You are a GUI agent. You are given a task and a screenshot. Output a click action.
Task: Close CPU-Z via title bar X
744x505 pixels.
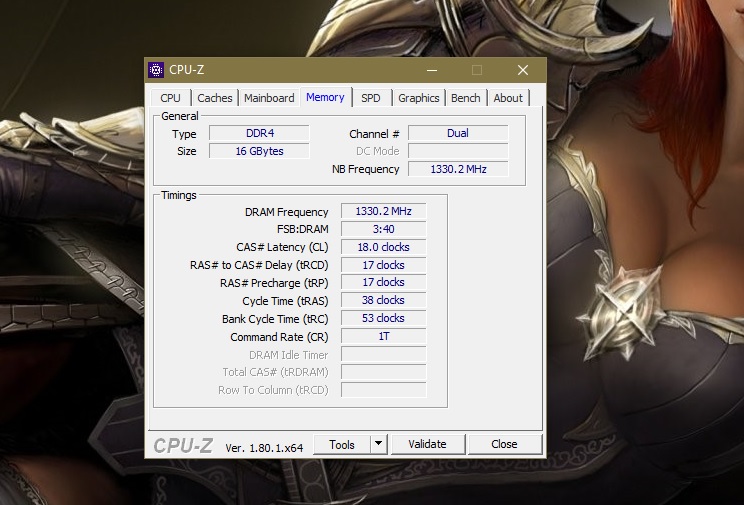tap(523, 70)
